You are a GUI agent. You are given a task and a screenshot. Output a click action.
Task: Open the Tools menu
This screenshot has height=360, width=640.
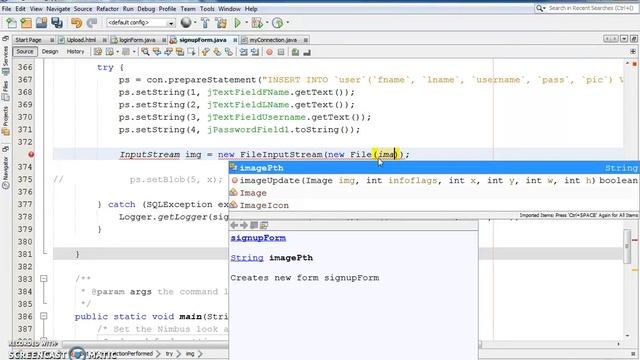tap(207, 9)
